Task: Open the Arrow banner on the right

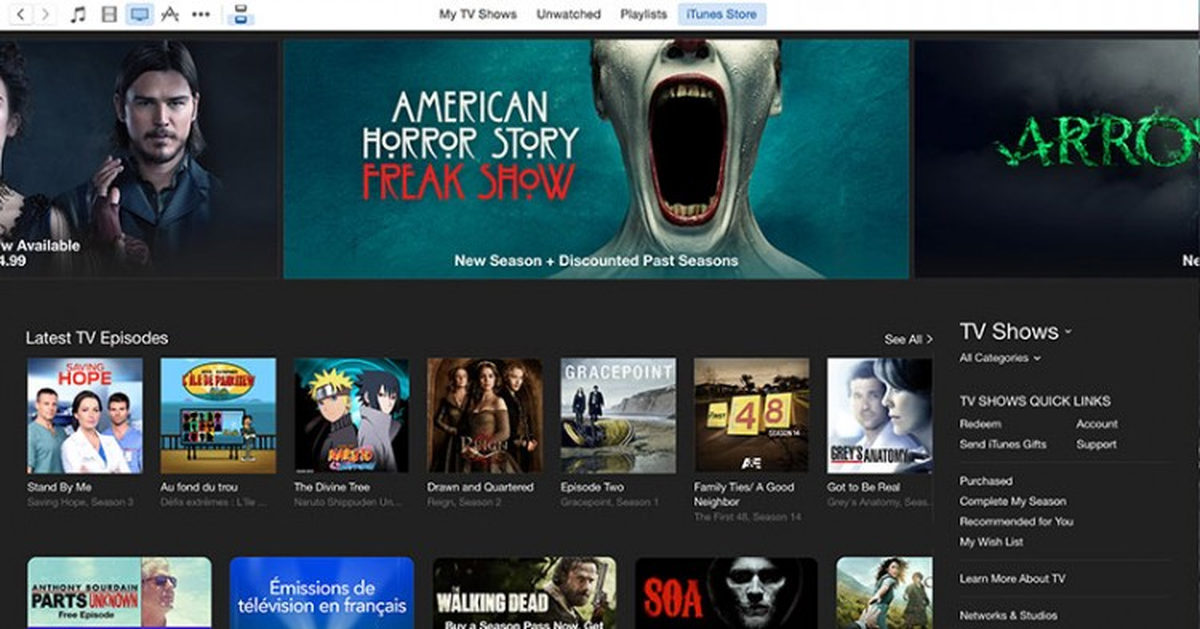Action: pos(1058,158)
